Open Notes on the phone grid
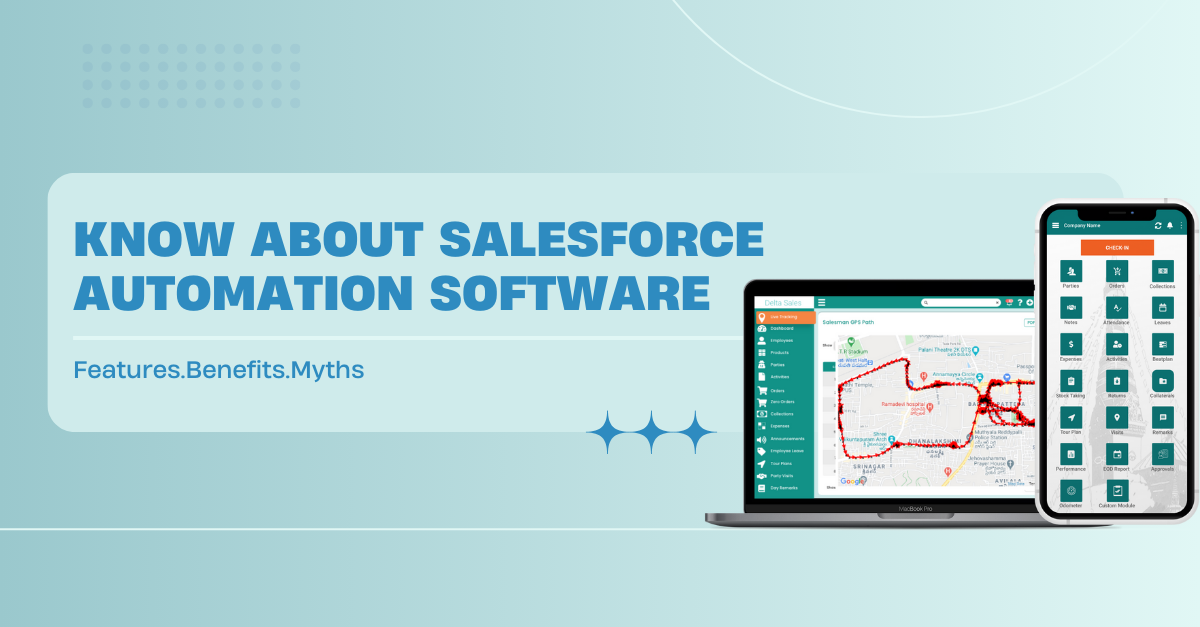The image size is (1200, 627). (x=1071, y=307)
